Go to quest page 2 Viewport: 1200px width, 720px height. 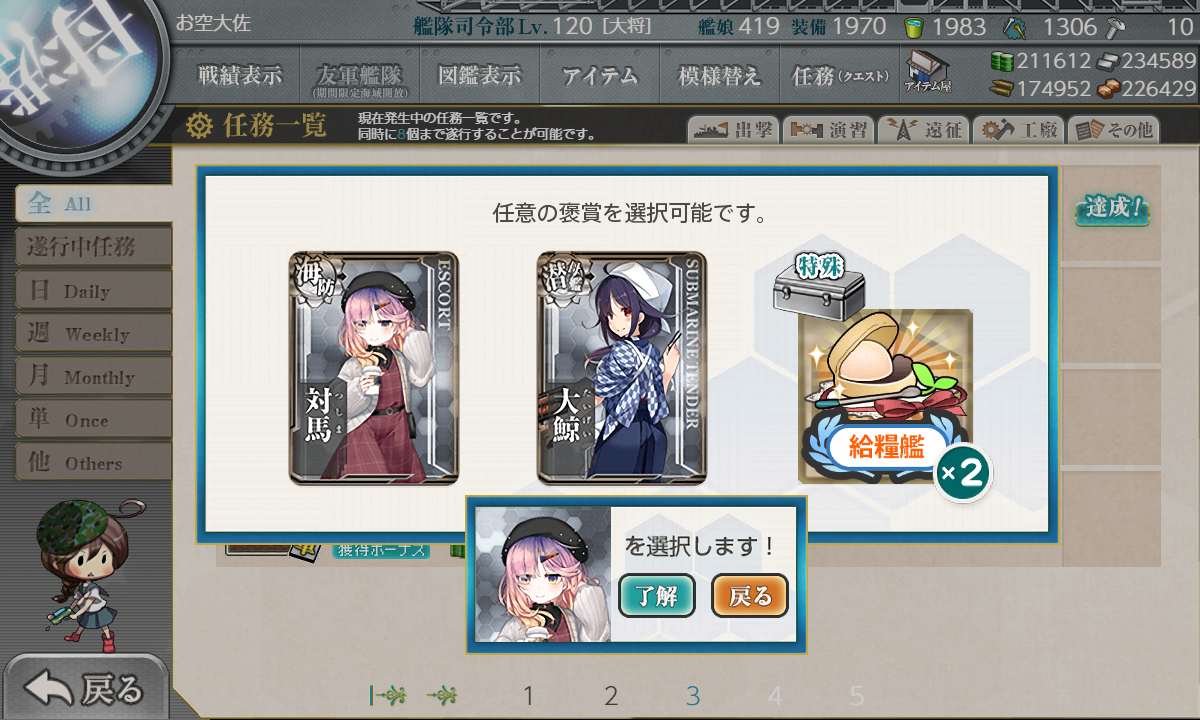(x=611, y=696)
